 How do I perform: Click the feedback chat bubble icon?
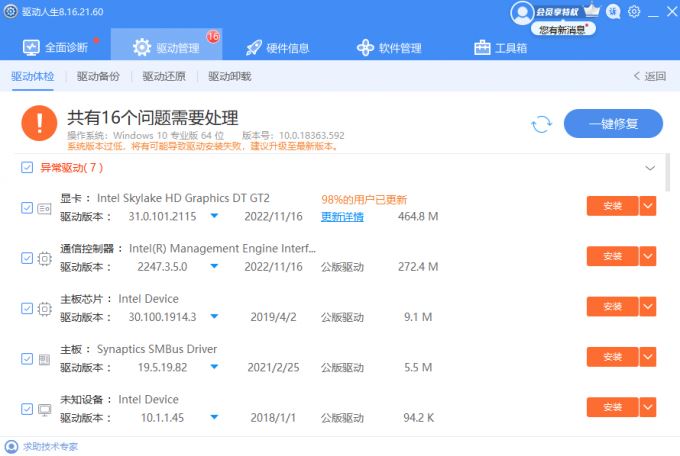[x=613, y=12]
